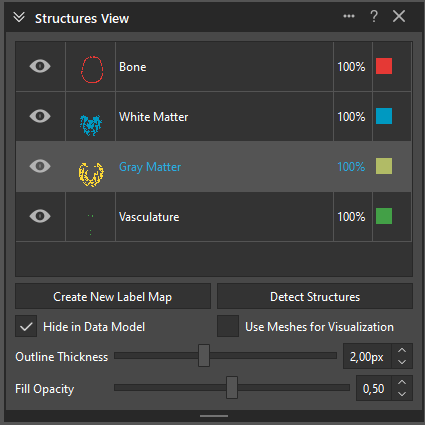Image resolution: width=425 pixels, height=425 pixels.
Task: Select the Gray Matter structure name
Action: [x=150, y=167]
